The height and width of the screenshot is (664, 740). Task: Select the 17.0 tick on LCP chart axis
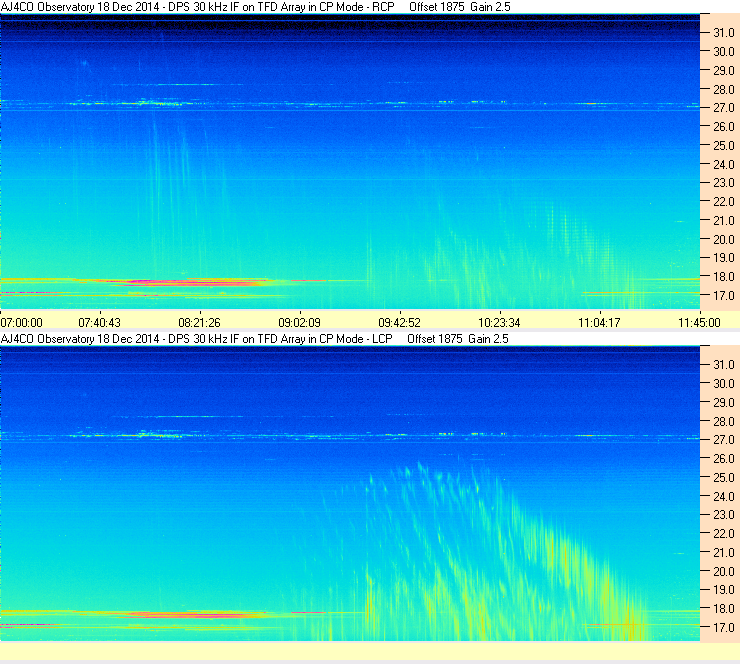click(724, 628)
